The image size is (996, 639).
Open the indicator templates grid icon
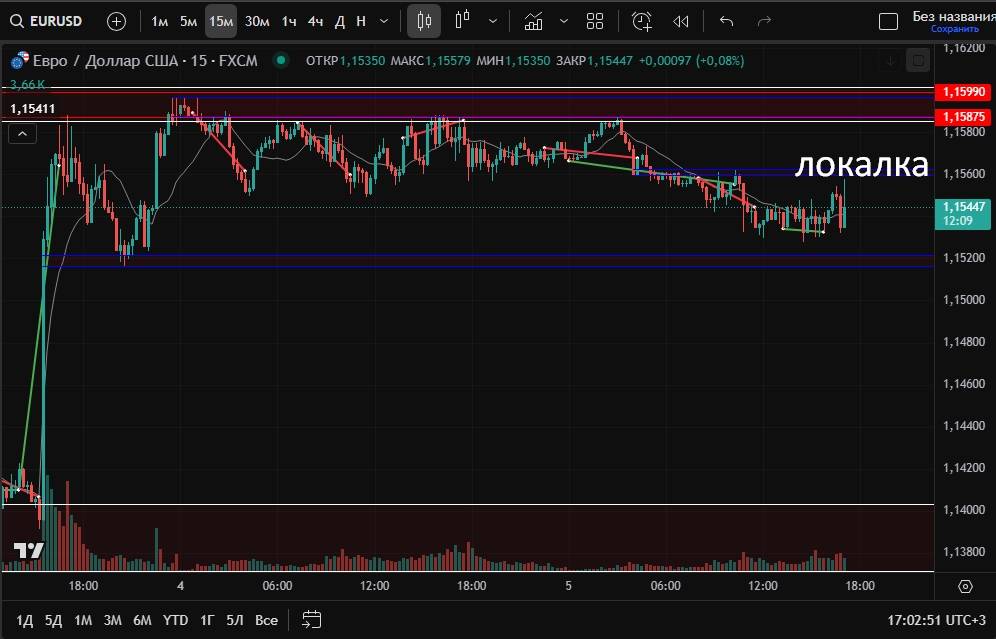point(595,21)
